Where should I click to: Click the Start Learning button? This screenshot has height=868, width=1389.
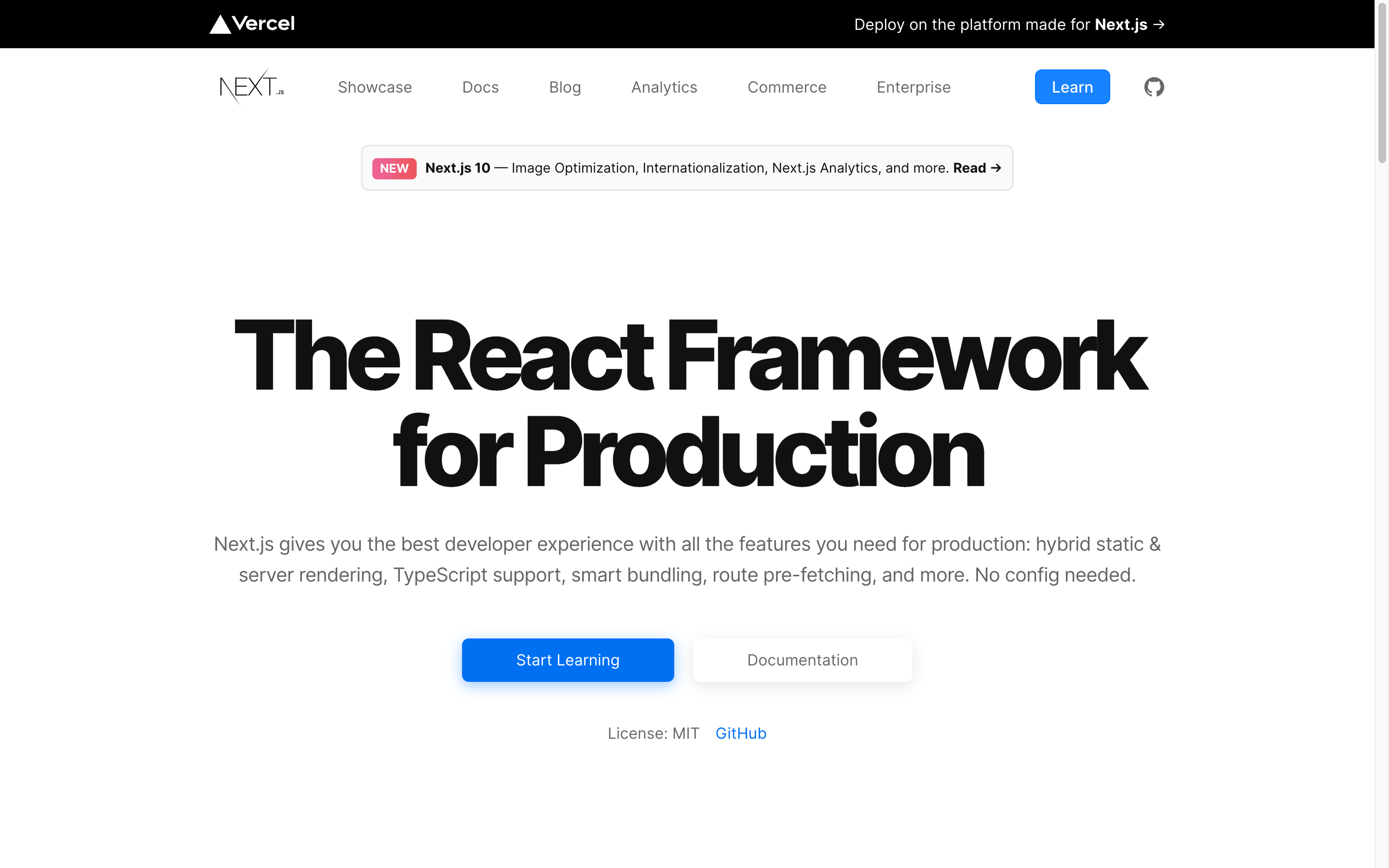(x=568, y=660)
